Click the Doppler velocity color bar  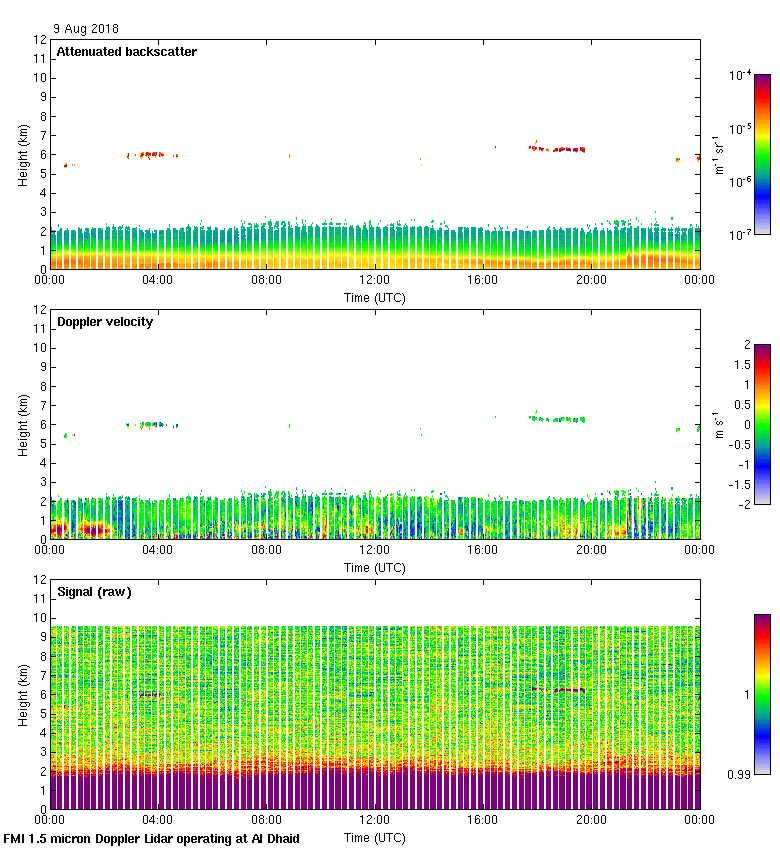tap(762, 424)
